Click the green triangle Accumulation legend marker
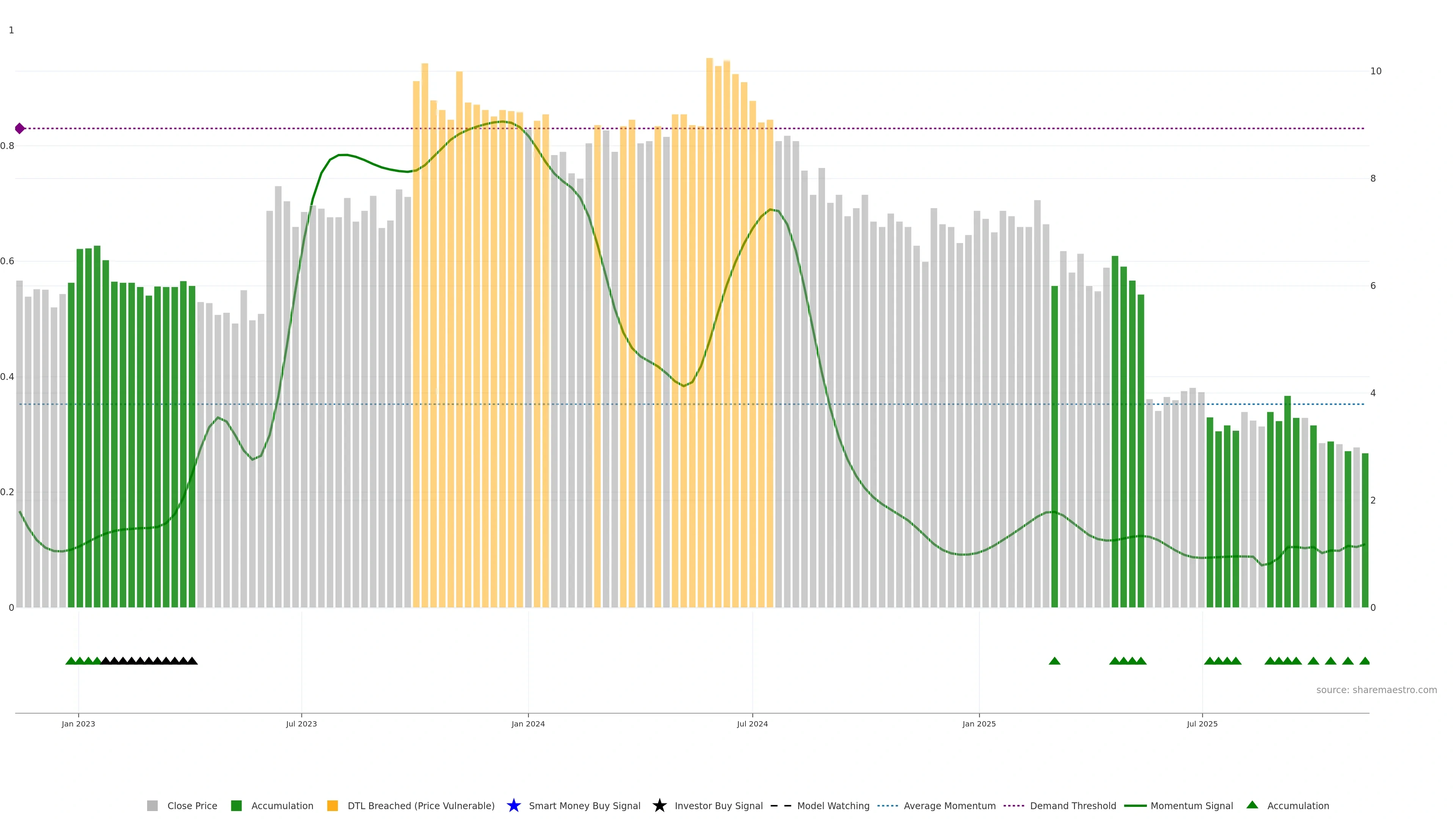This screenshot has height=819, width=1456. point(1252,805)
